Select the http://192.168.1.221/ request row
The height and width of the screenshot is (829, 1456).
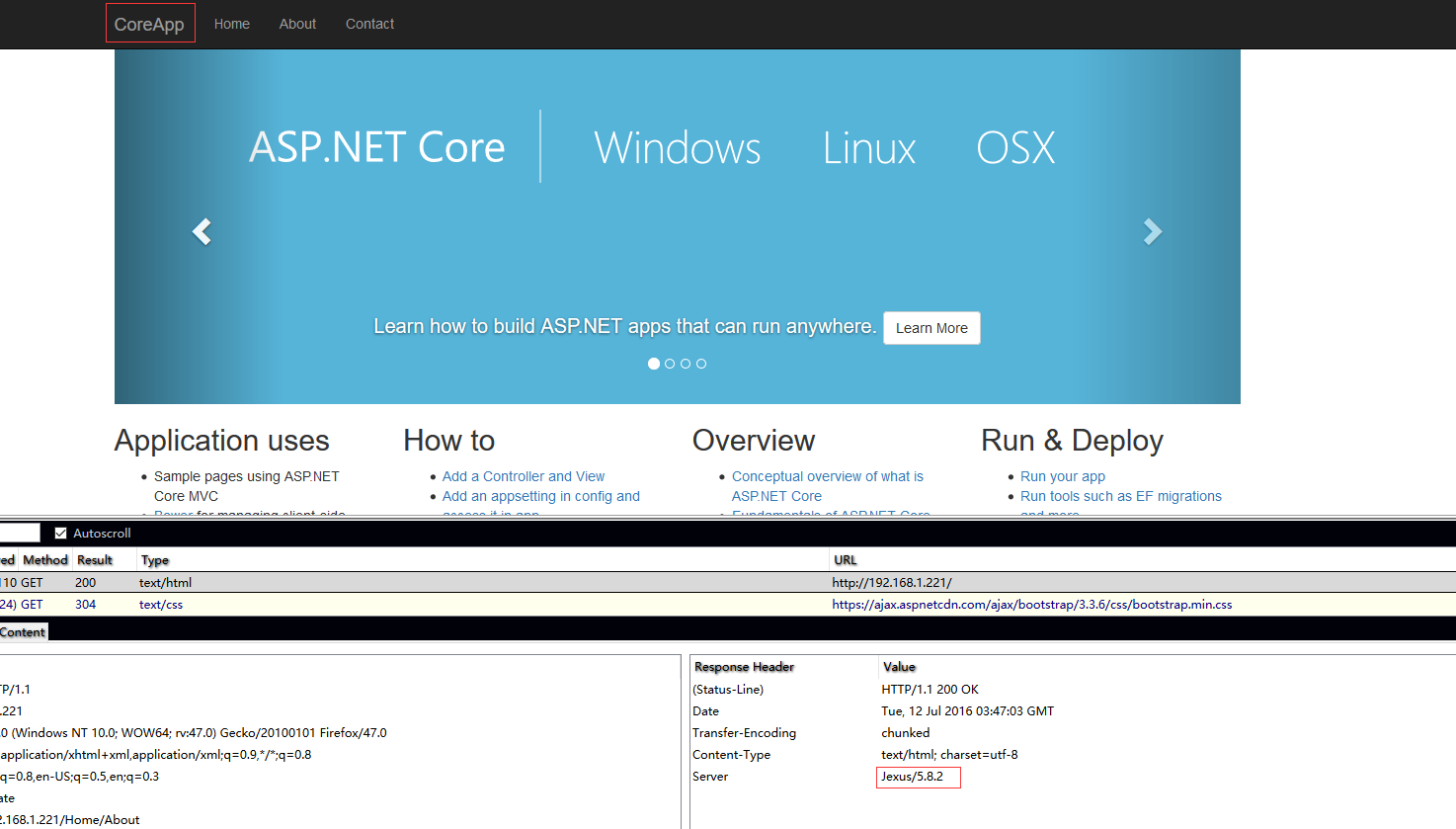[728, 583]
